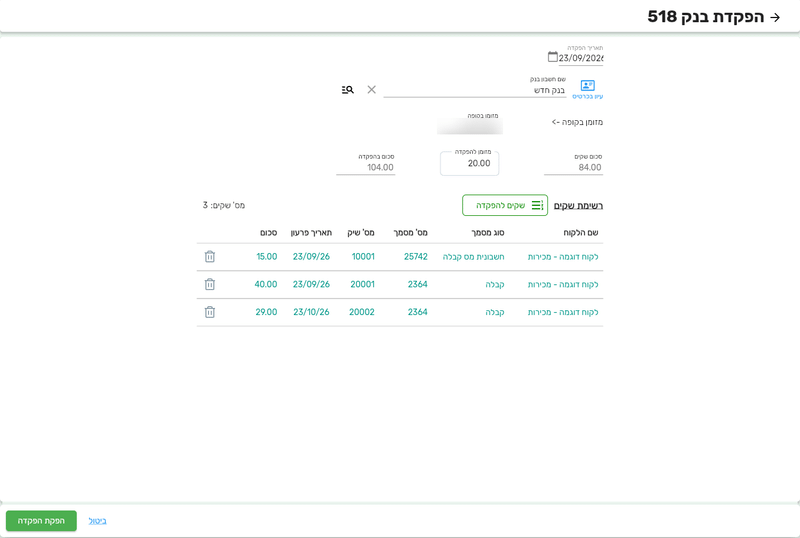Screen dimensions: 800x538
Task: Delete the check row numbered 10001
Action: (x=210, y=256)
